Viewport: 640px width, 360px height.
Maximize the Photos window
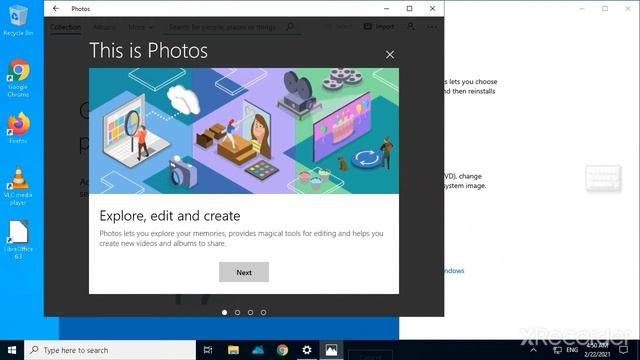coord(409,9)
